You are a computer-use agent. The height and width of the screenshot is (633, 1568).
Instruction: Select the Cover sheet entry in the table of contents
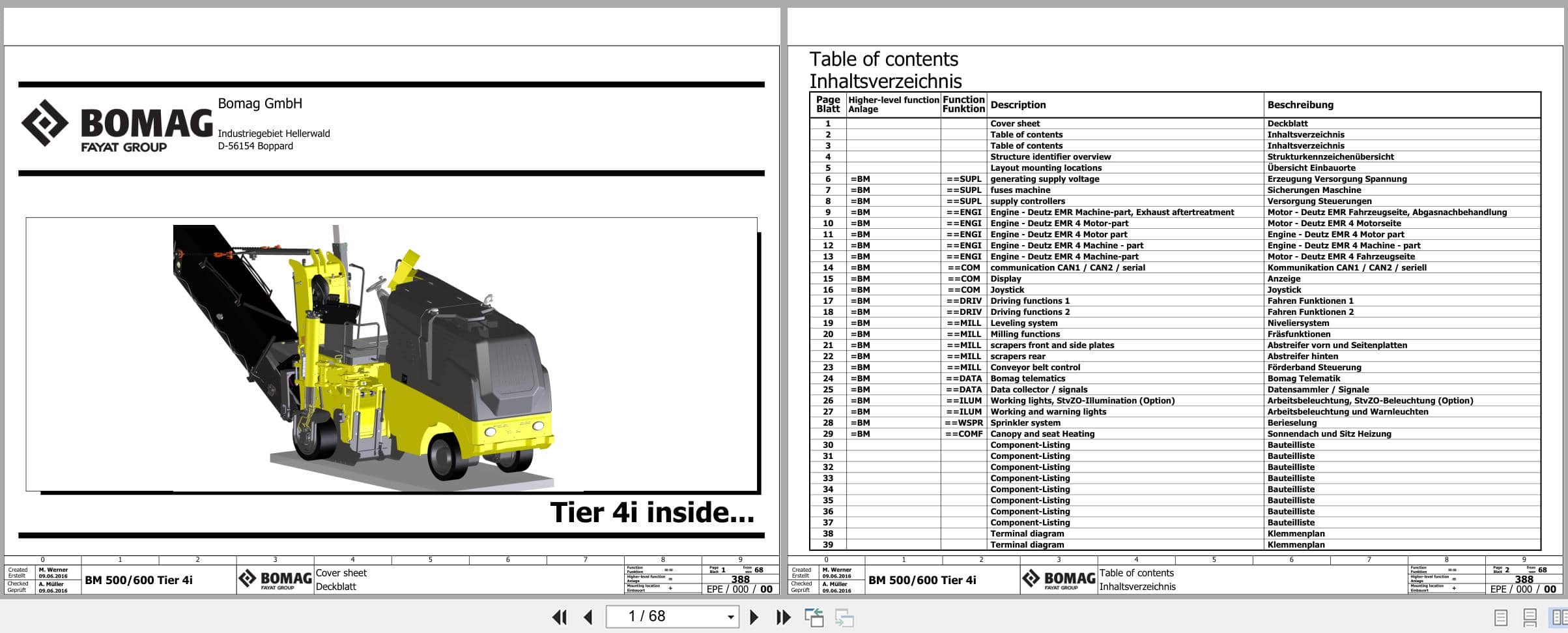[x=1017, y=123]
